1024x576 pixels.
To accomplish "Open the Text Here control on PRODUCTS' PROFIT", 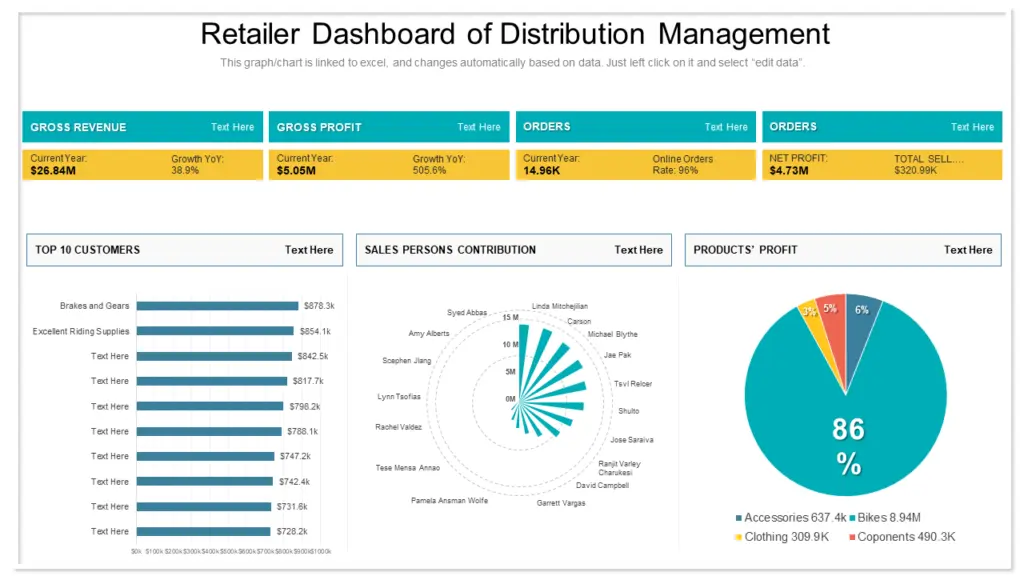I will click(x=968, y=250).
